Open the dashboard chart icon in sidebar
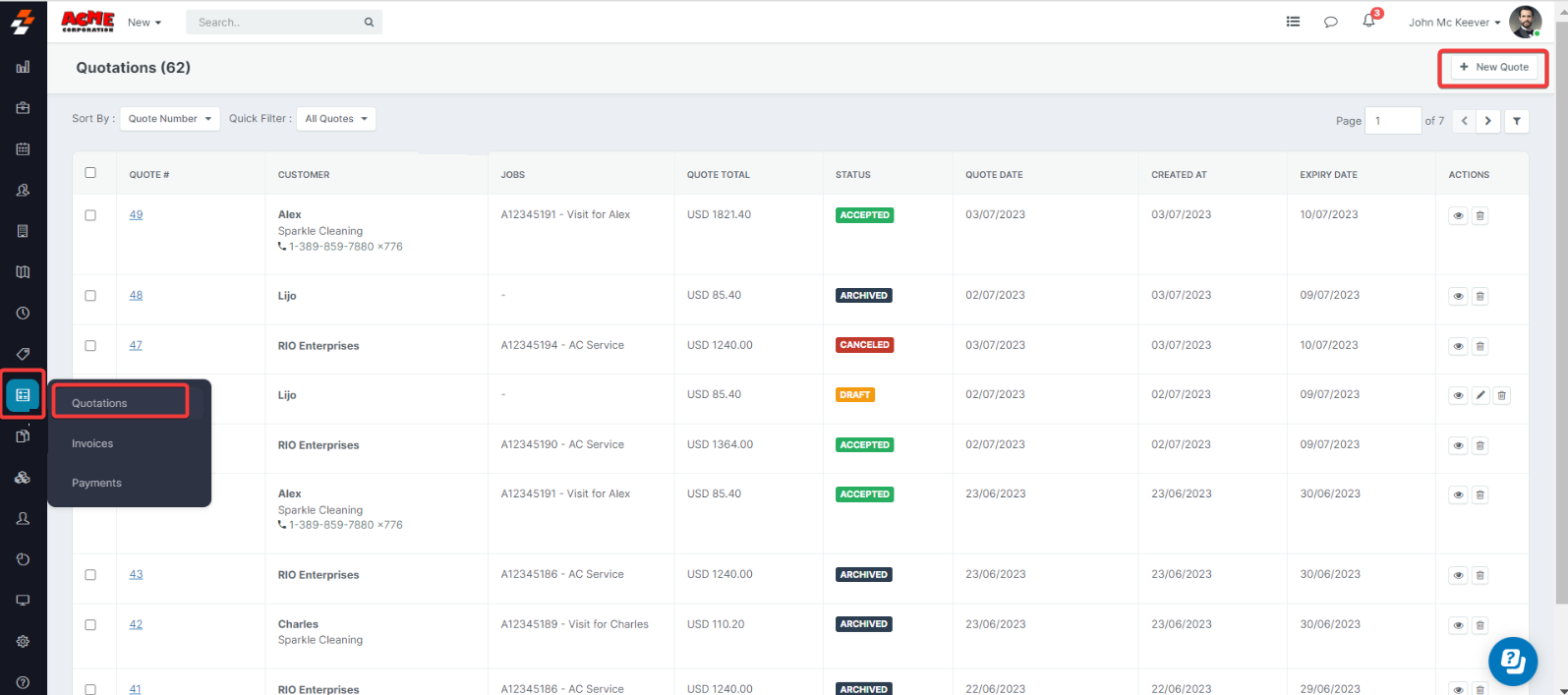The width and height of the screenshot is (1568, 695). point(23,67)
